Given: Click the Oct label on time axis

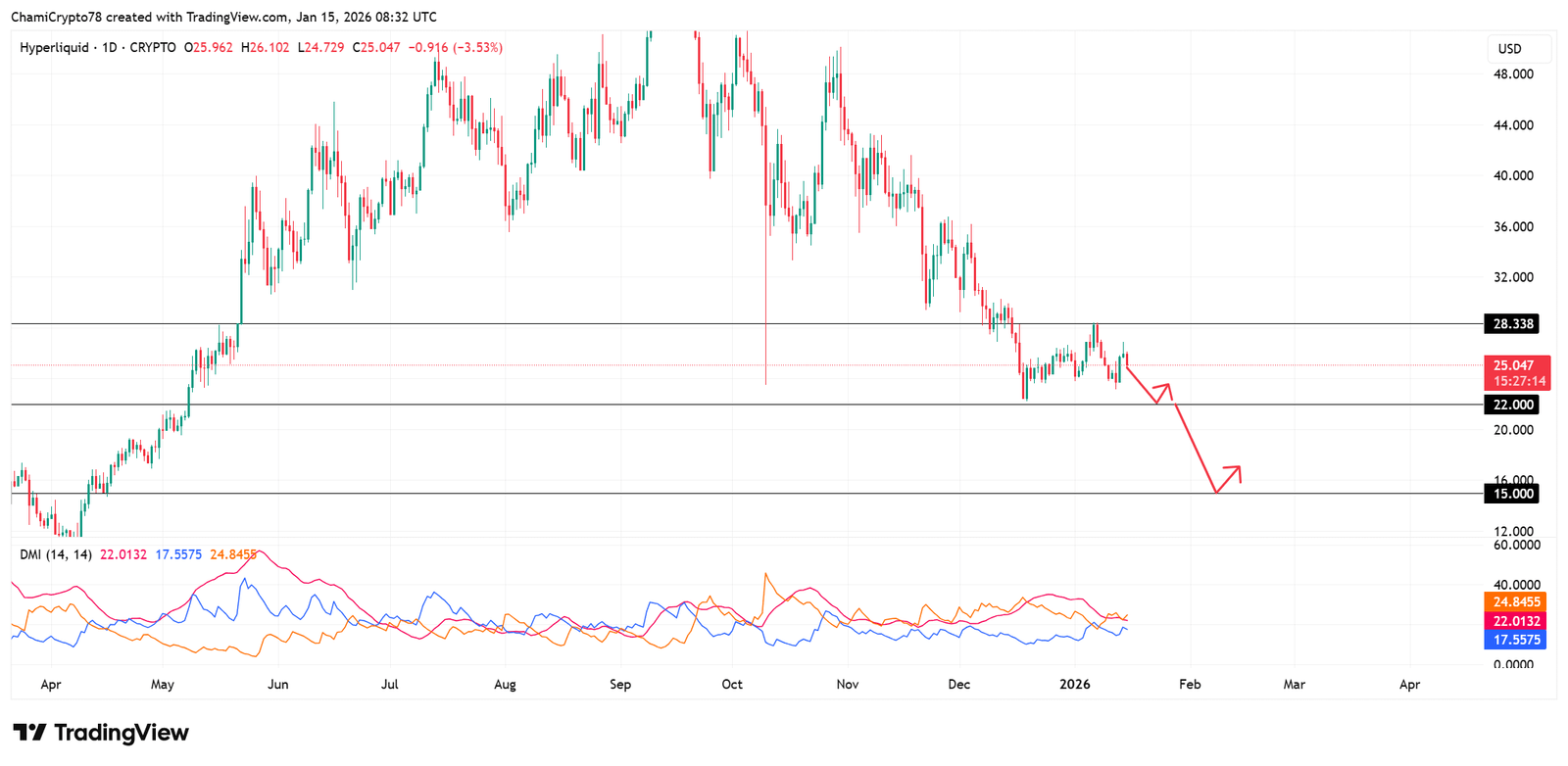Looking at the screenshot, I should 732,685.
